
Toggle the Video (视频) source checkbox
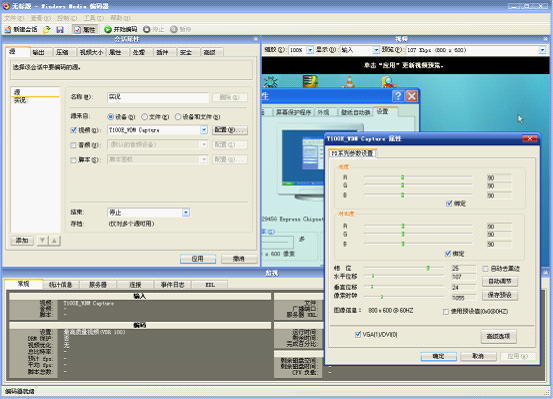tap(73, 130)
